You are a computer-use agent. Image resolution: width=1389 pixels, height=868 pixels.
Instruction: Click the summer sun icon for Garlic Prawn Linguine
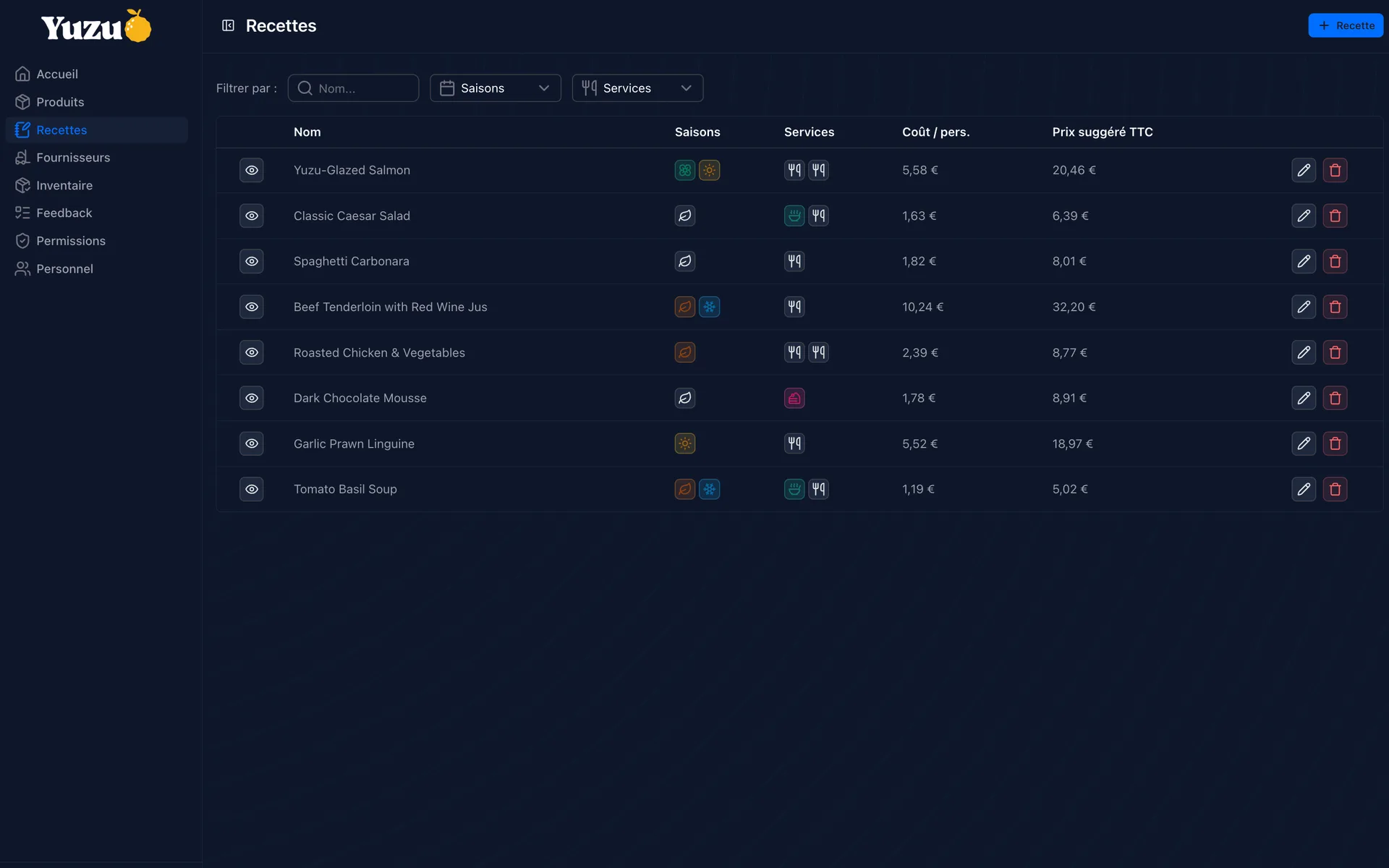[685, 443]
